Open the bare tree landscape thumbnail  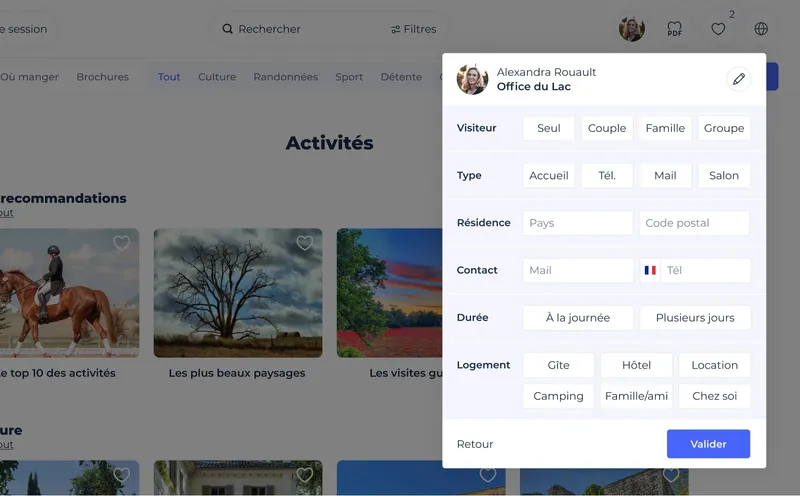tap(238, 293)
